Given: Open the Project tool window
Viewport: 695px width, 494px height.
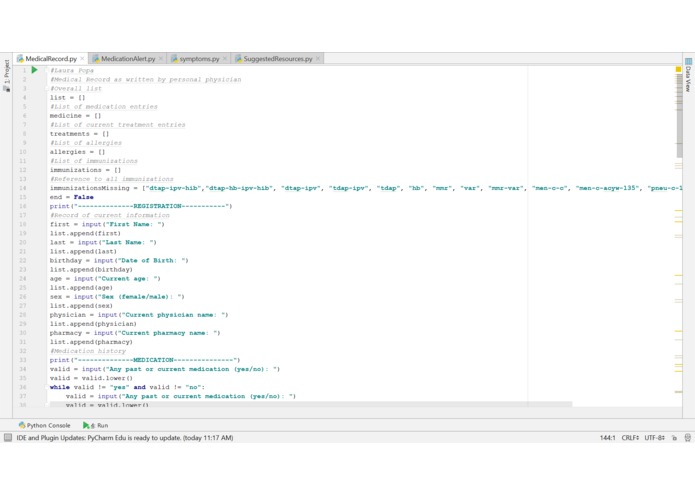Looking at the screenshot, I should click(6, 75).
